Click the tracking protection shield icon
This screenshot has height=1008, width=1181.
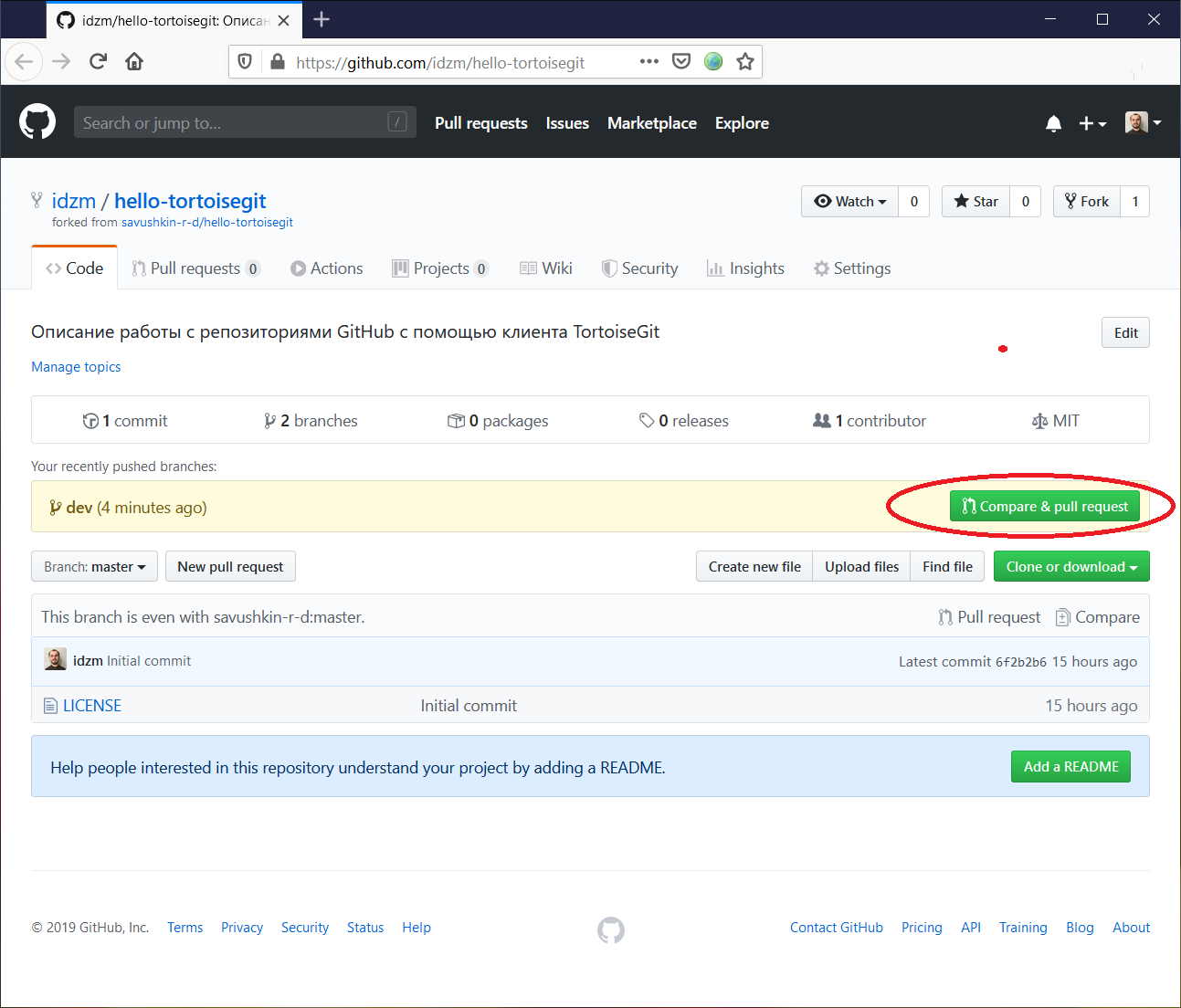[245, 61]
